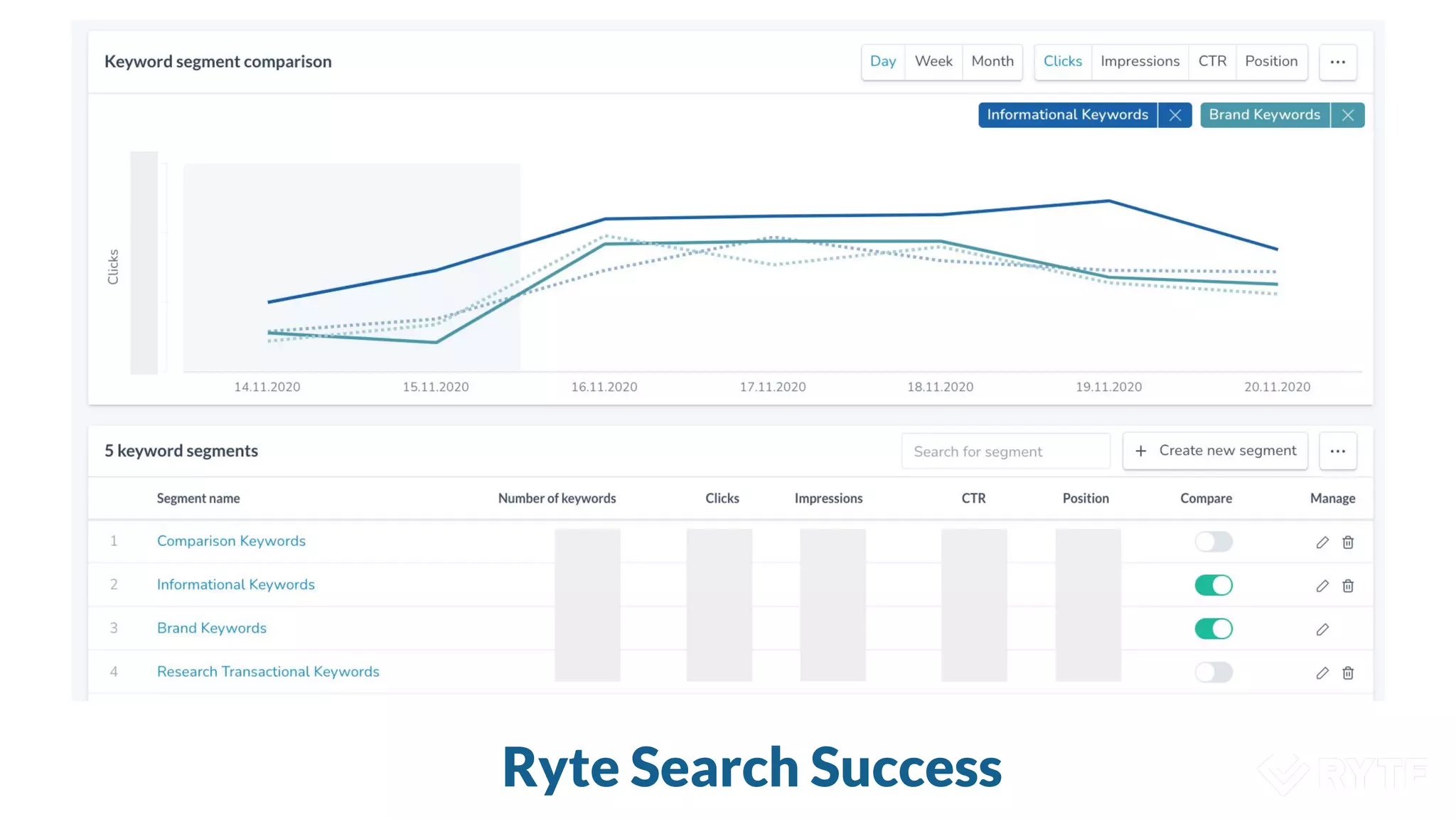Viewport: 1456px width, 819px height.
Task: Delete Research Transactional Keywords trash icon
Action: click(x=1348, y=673)
